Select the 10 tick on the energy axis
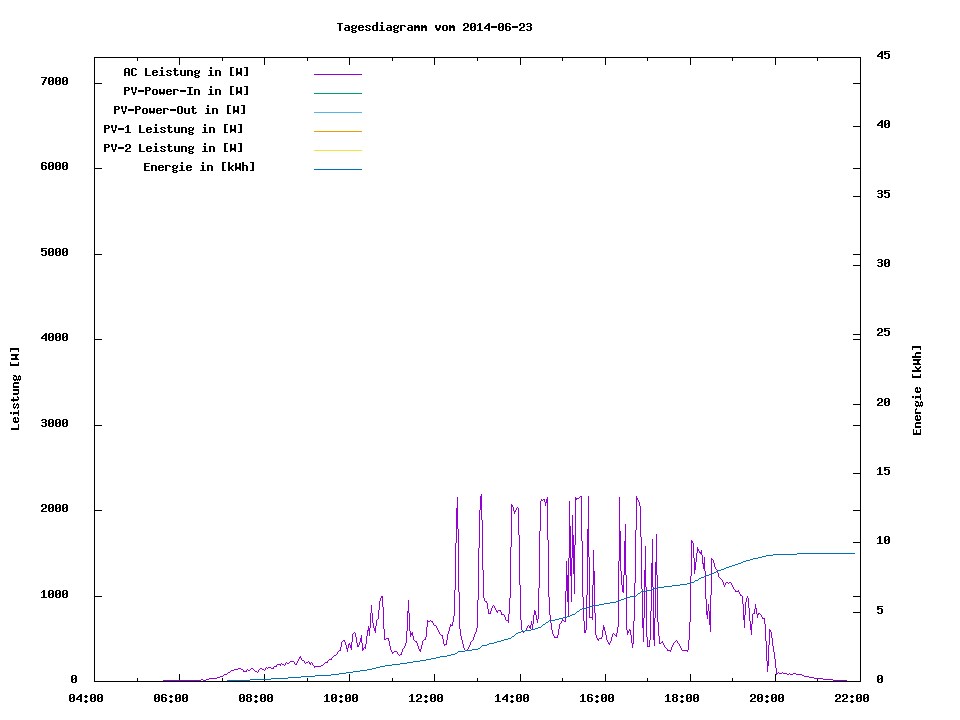This screenshot has height=720, width=960. [883, 541]
